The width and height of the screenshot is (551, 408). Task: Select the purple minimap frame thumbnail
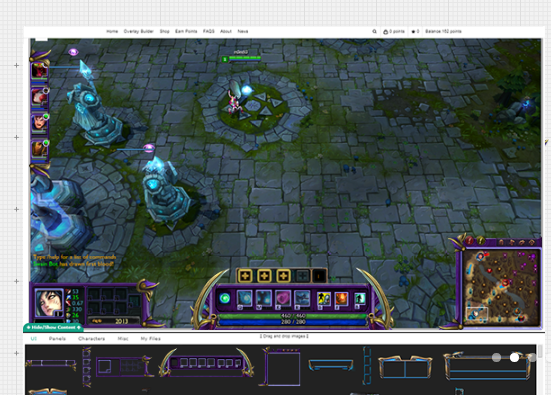[x=281, y=367]
